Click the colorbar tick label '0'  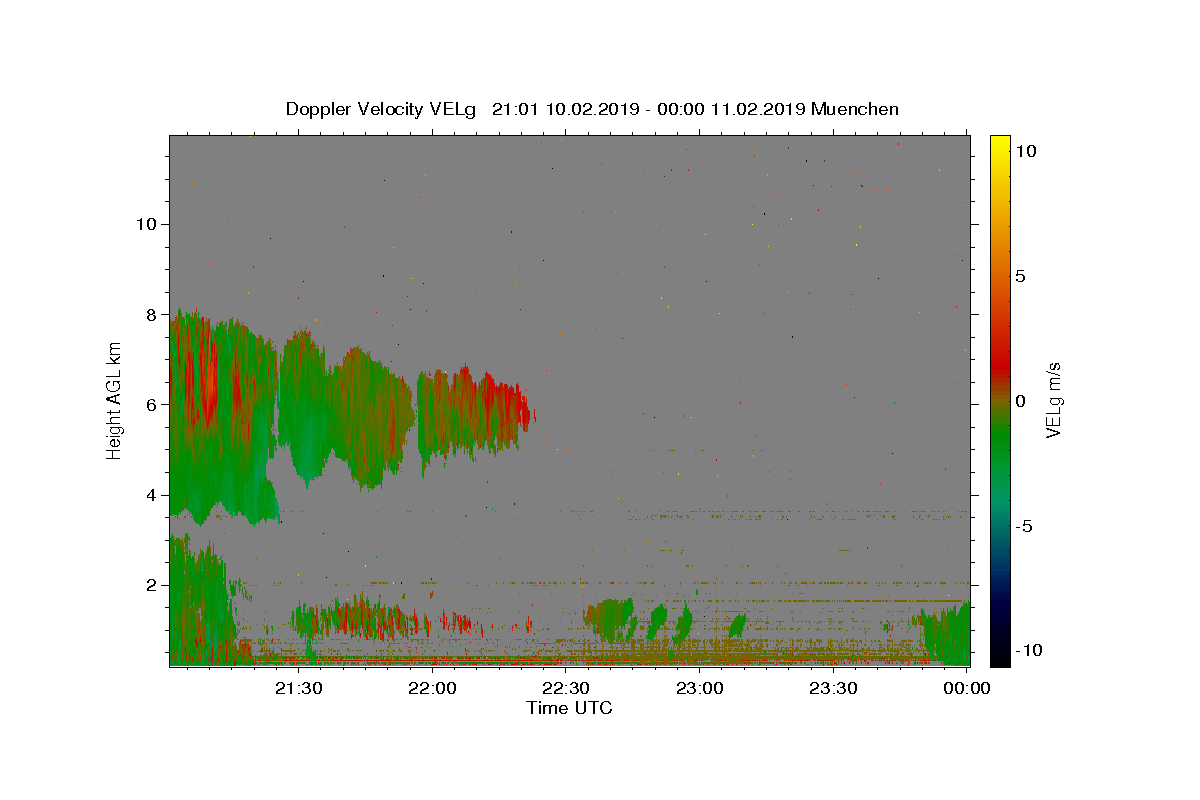tap(1020, 401)
